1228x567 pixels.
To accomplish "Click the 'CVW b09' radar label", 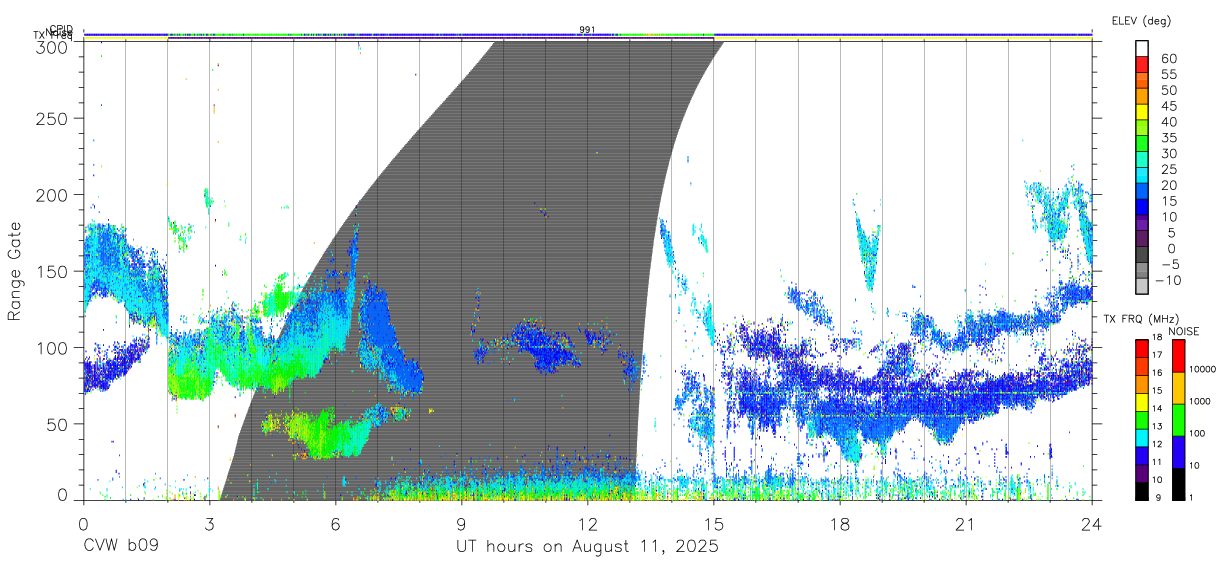I will [x=120, y=547].
